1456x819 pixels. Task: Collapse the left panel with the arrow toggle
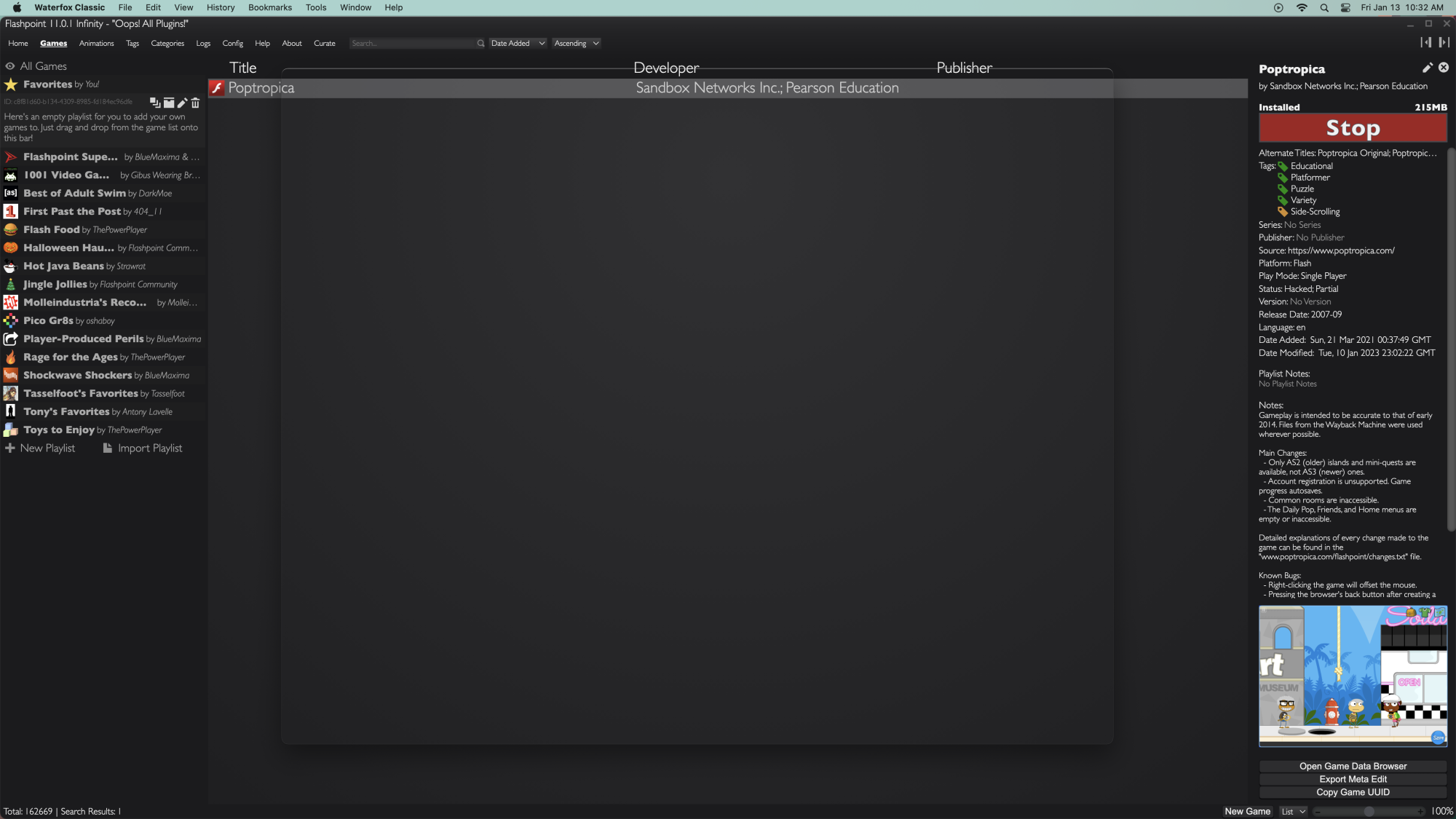[x=1427, y=42]
